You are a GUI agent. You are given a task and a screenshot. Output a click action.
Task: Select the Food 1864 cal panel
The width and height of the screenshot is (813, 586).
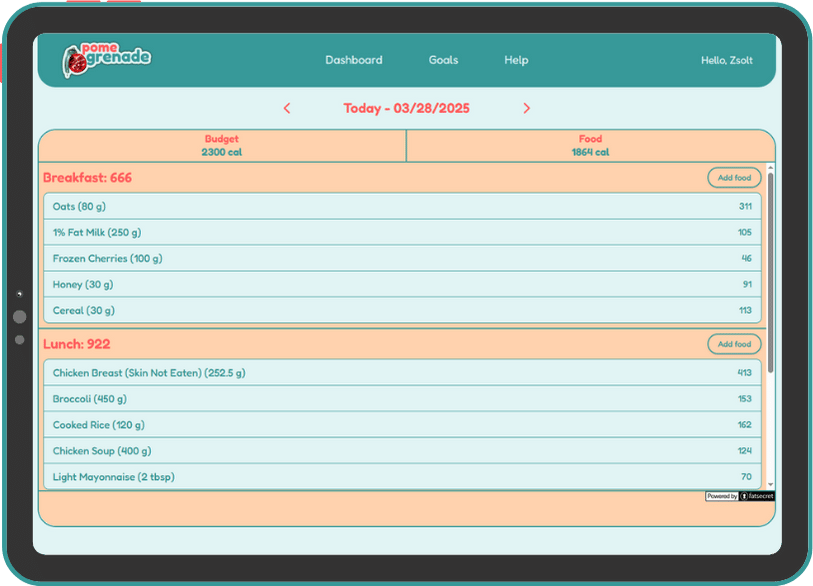pos(591,146)
